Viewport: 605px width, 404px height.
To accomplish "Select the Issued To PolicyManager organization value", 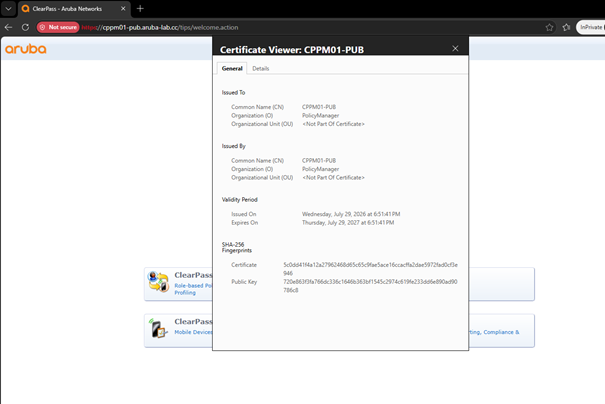I will click(x=320, y=115).
